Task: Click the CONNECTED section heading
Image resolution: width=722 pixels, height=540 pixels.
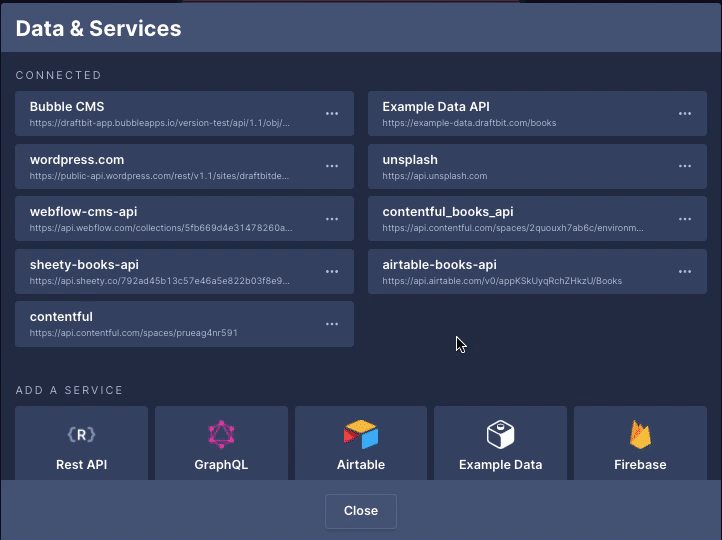Action: (58, 75)
